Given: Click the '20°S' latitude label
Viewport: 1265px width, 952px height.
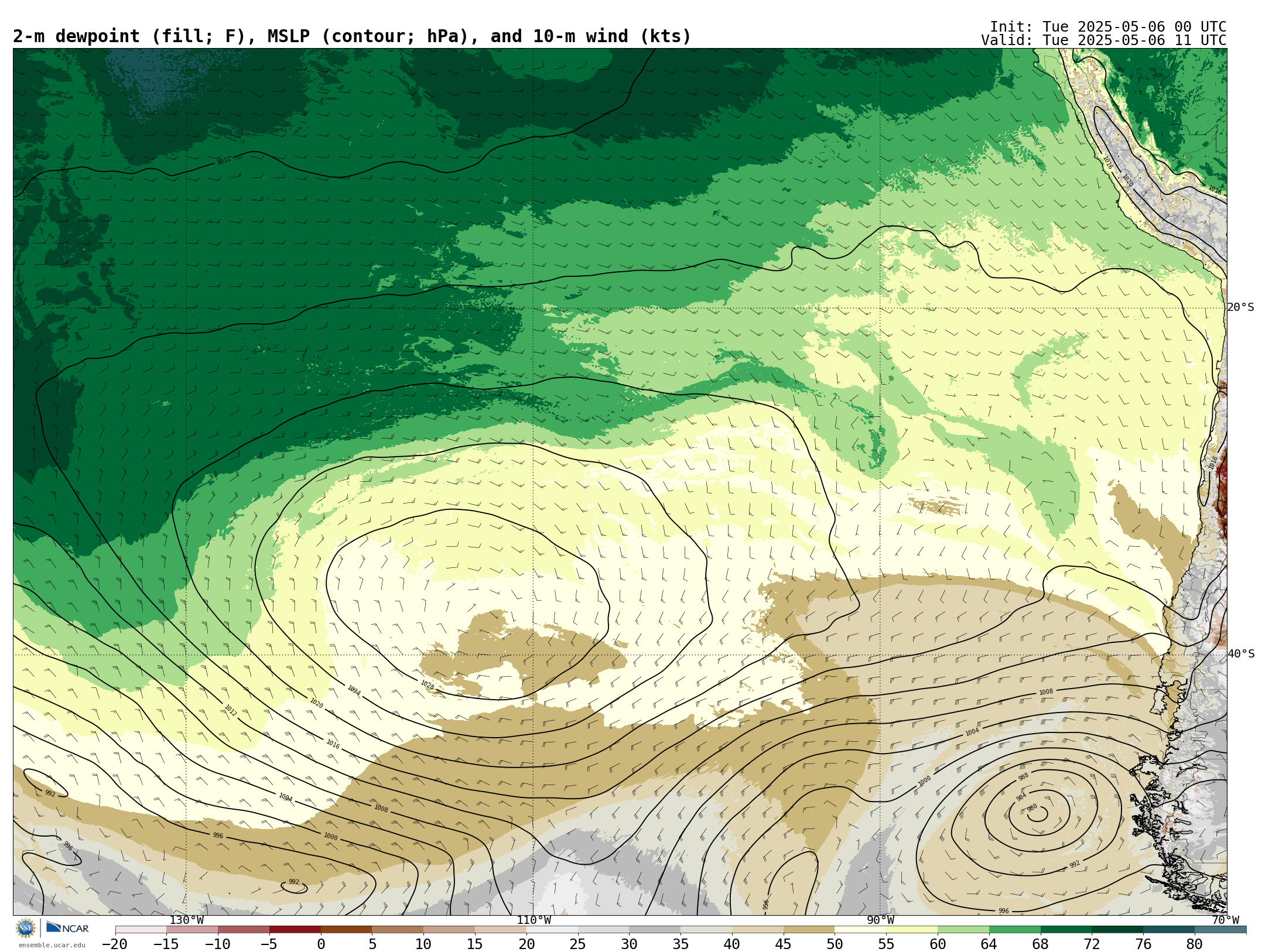Looking at the screenshot, I should [1241, 307].
